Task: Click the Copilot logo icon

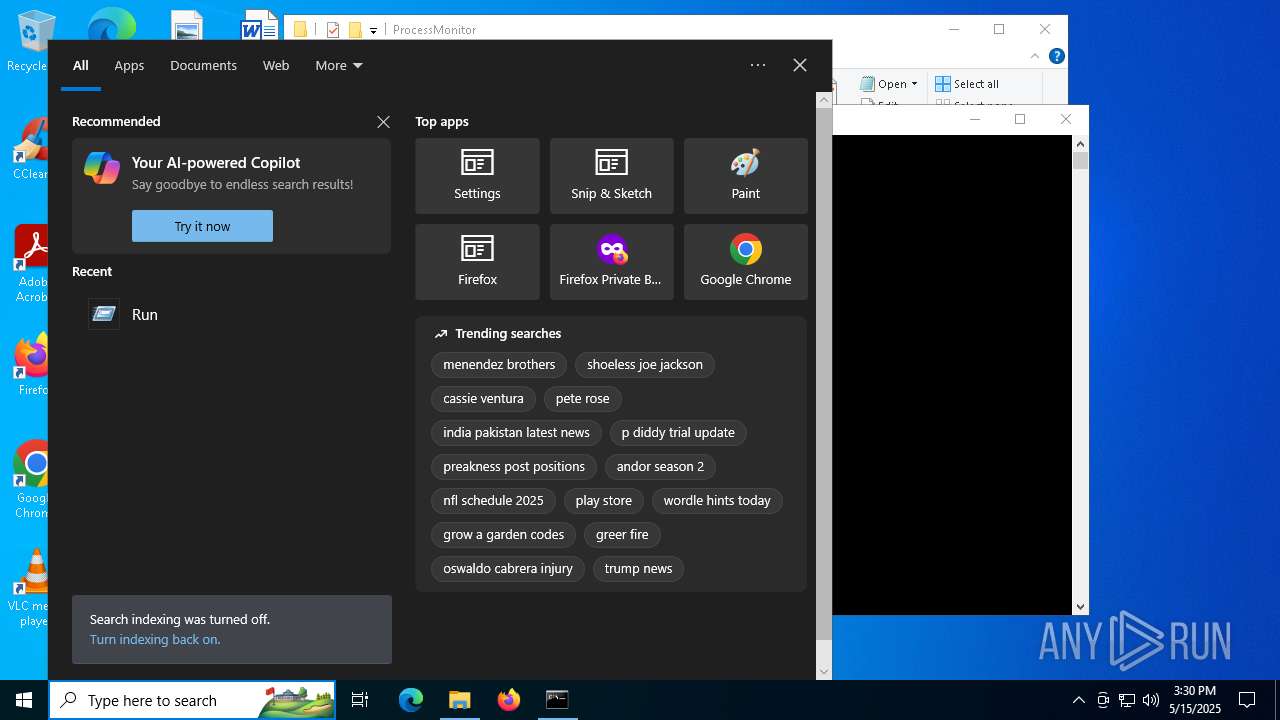Action: pyautogui.click(x=102, y=167)
